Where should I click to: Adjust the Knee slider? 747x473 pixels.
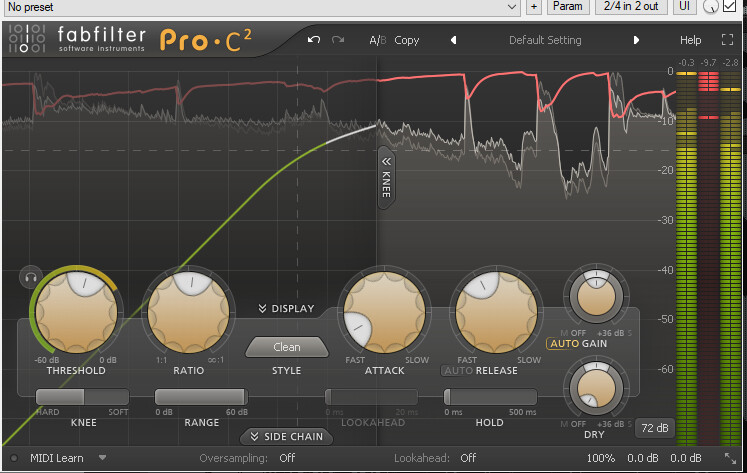(x=82, y=396)
